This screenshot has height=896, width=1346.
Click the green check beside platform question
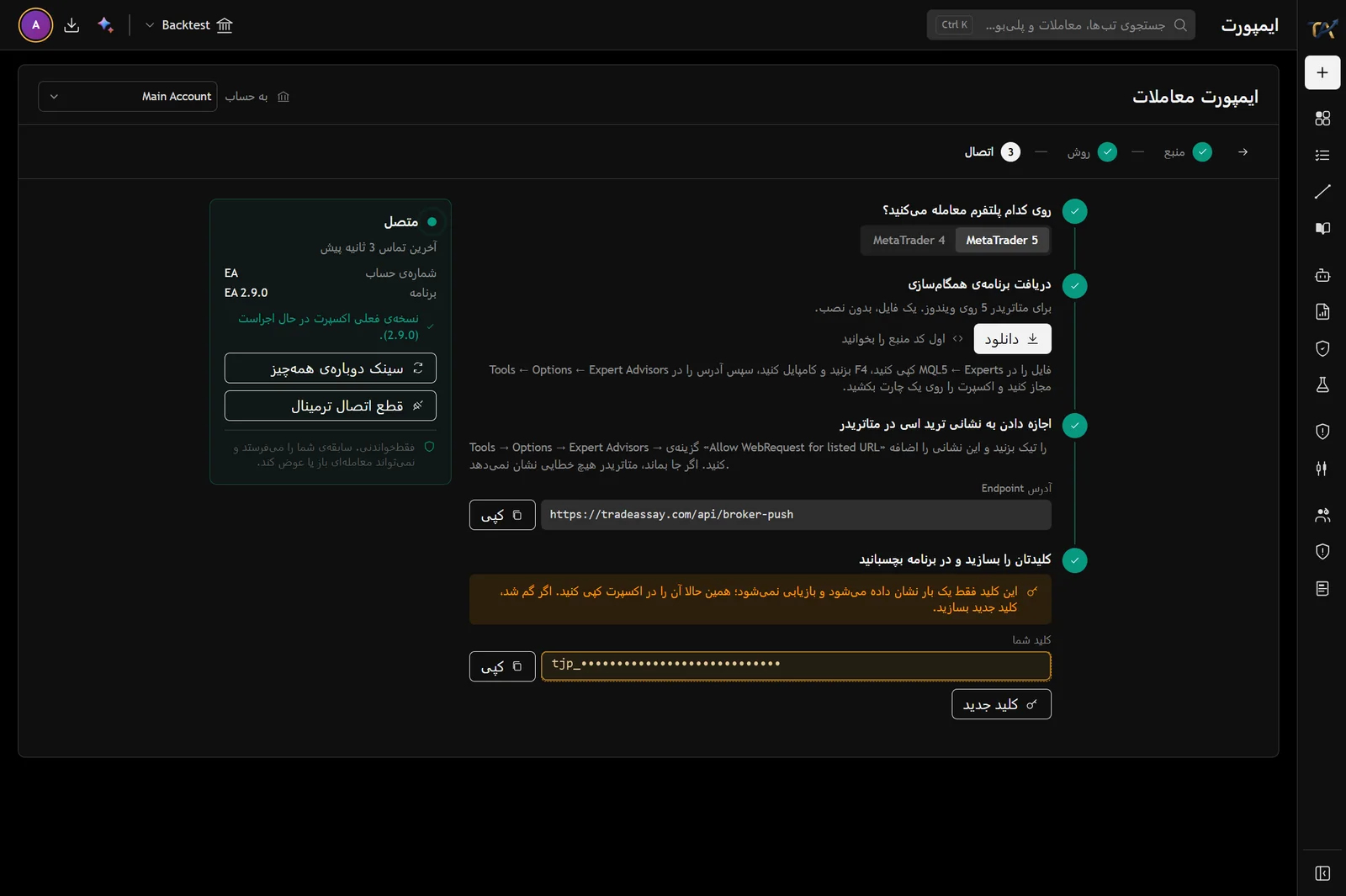coord(1074,211)
